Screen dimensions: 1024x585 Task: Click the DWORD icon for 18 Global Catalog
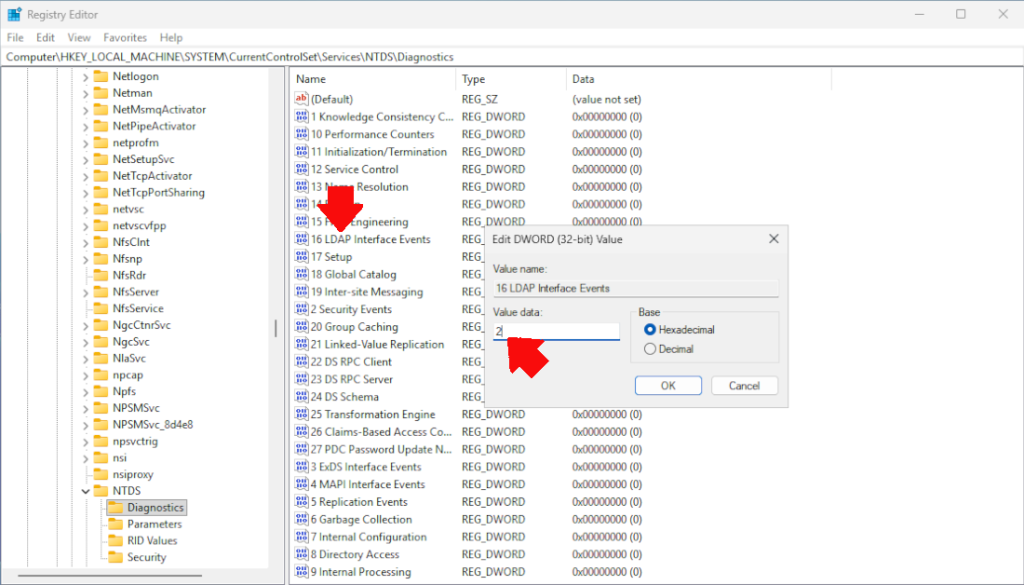(300, 274)
